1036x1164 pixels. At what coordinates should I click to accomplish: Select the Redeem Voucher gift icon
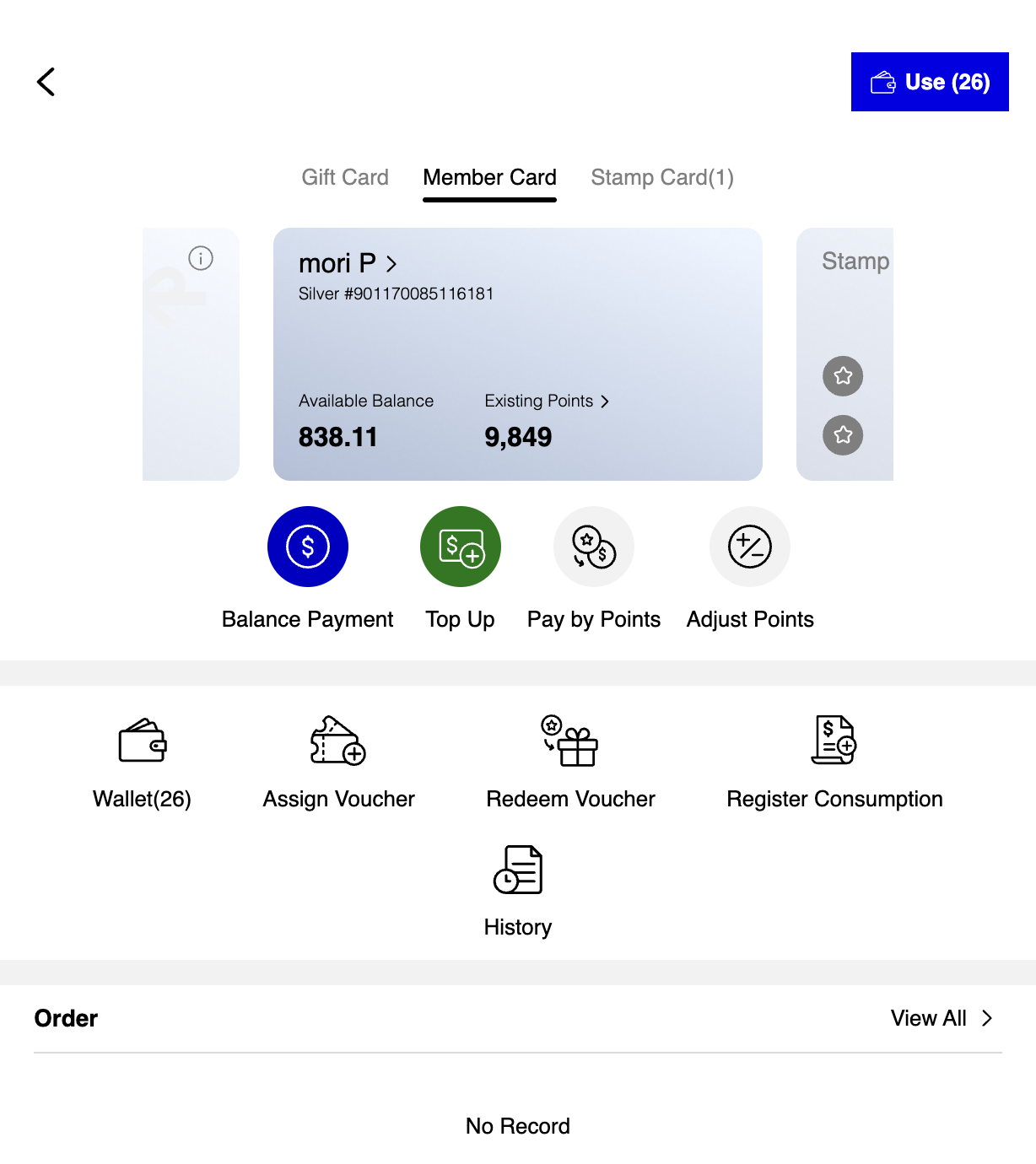click(x=570, y=741)
